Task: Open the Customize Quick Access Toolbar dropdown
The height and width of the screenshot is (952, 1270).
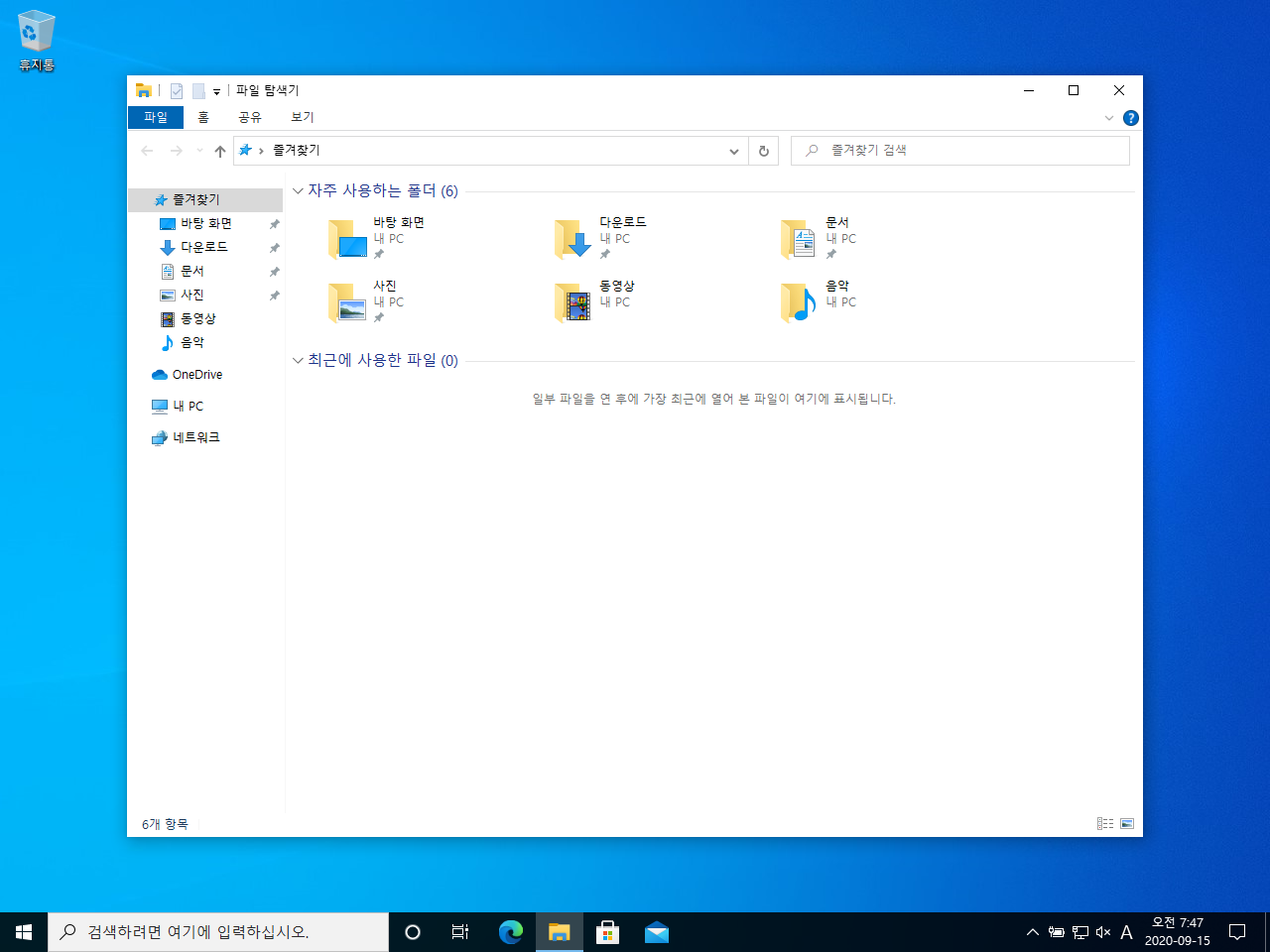Action: point(216,91)
